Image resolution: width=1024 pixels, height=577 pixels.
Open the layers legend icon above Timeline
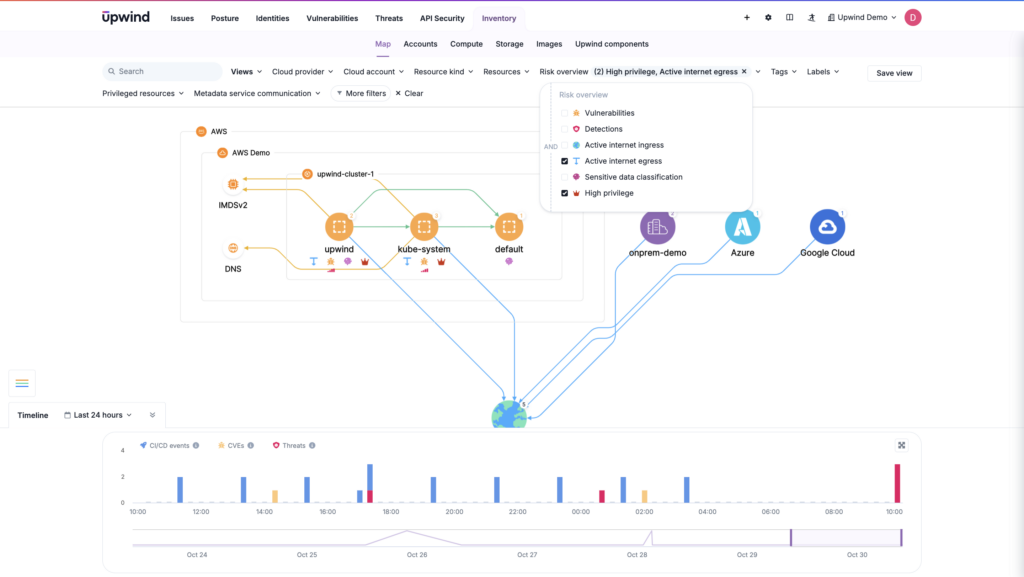click(22, 383)
